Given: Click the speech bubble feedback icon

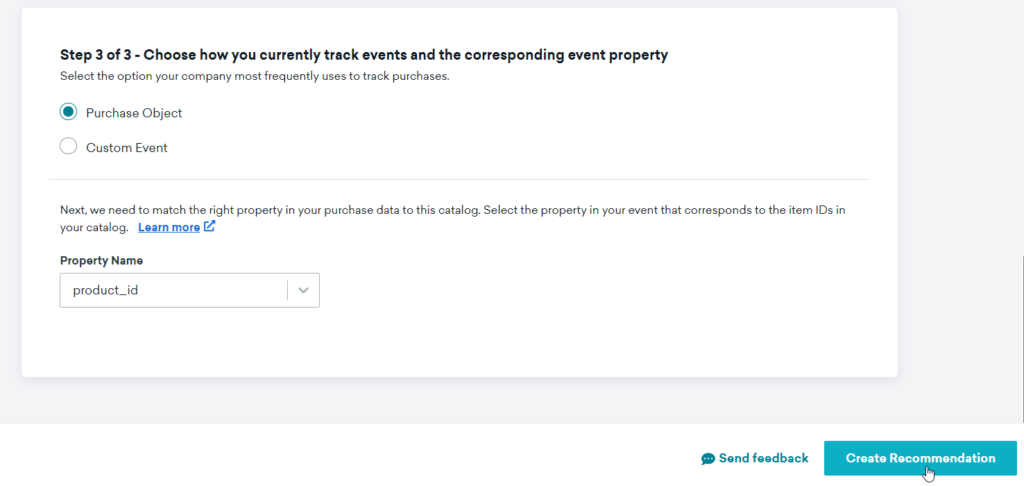Looking at the screenshot, I should tap(708, 459).
